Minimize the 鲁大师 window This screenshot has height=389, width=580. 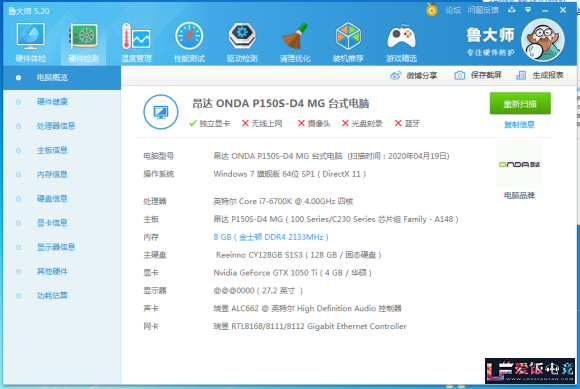[x=545, y=10]
